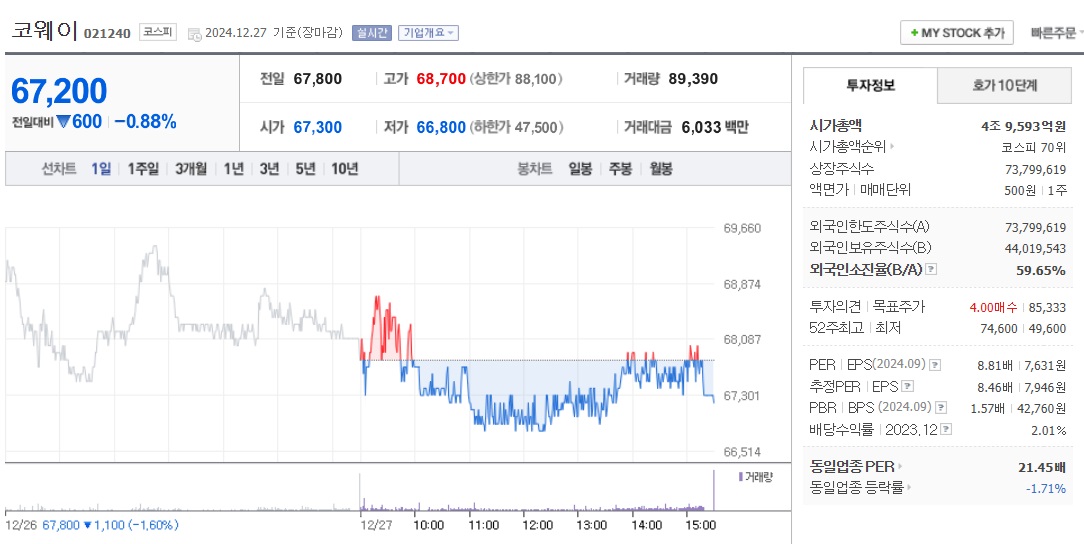This screenshot has width=1084, height=544.
Task: Add stock with MY STOCK 추가 button
Action: tap(957, 33)
